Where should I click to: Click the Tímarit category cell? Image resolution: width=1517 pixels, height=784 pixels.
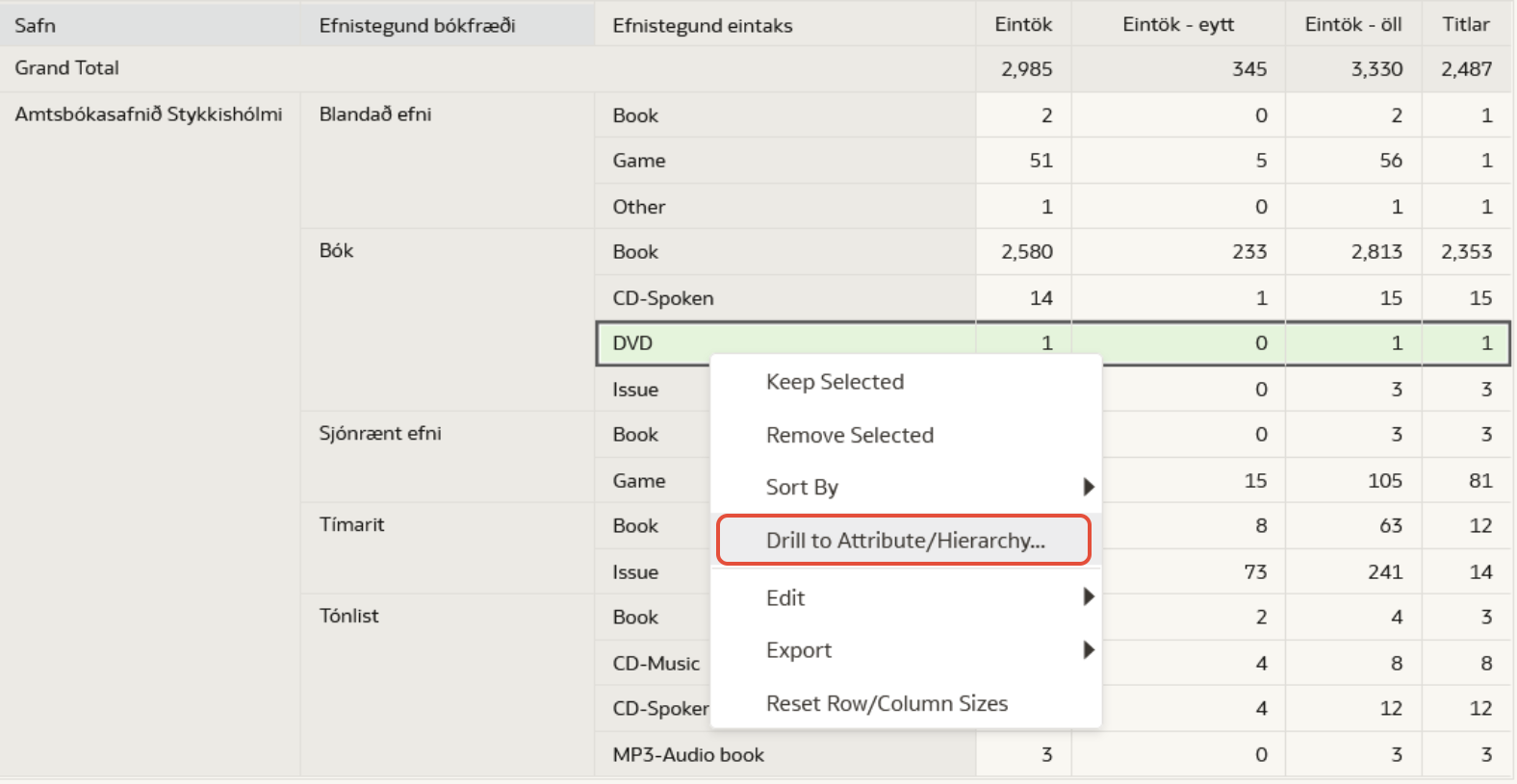click(x=351, y=524)
